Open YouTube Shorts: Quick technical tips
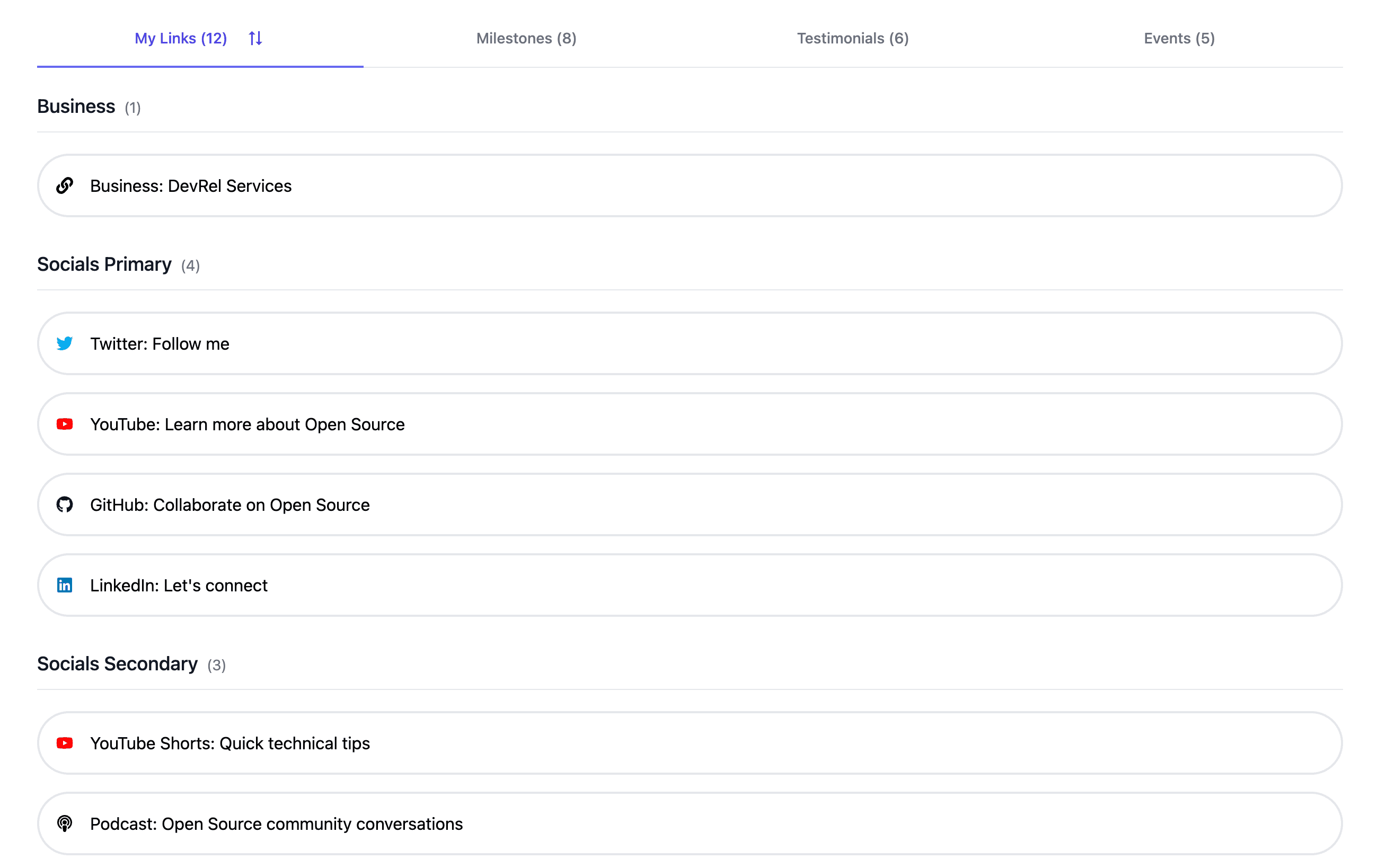Screen dimensions: 1395x868 (x=690, y=743)
